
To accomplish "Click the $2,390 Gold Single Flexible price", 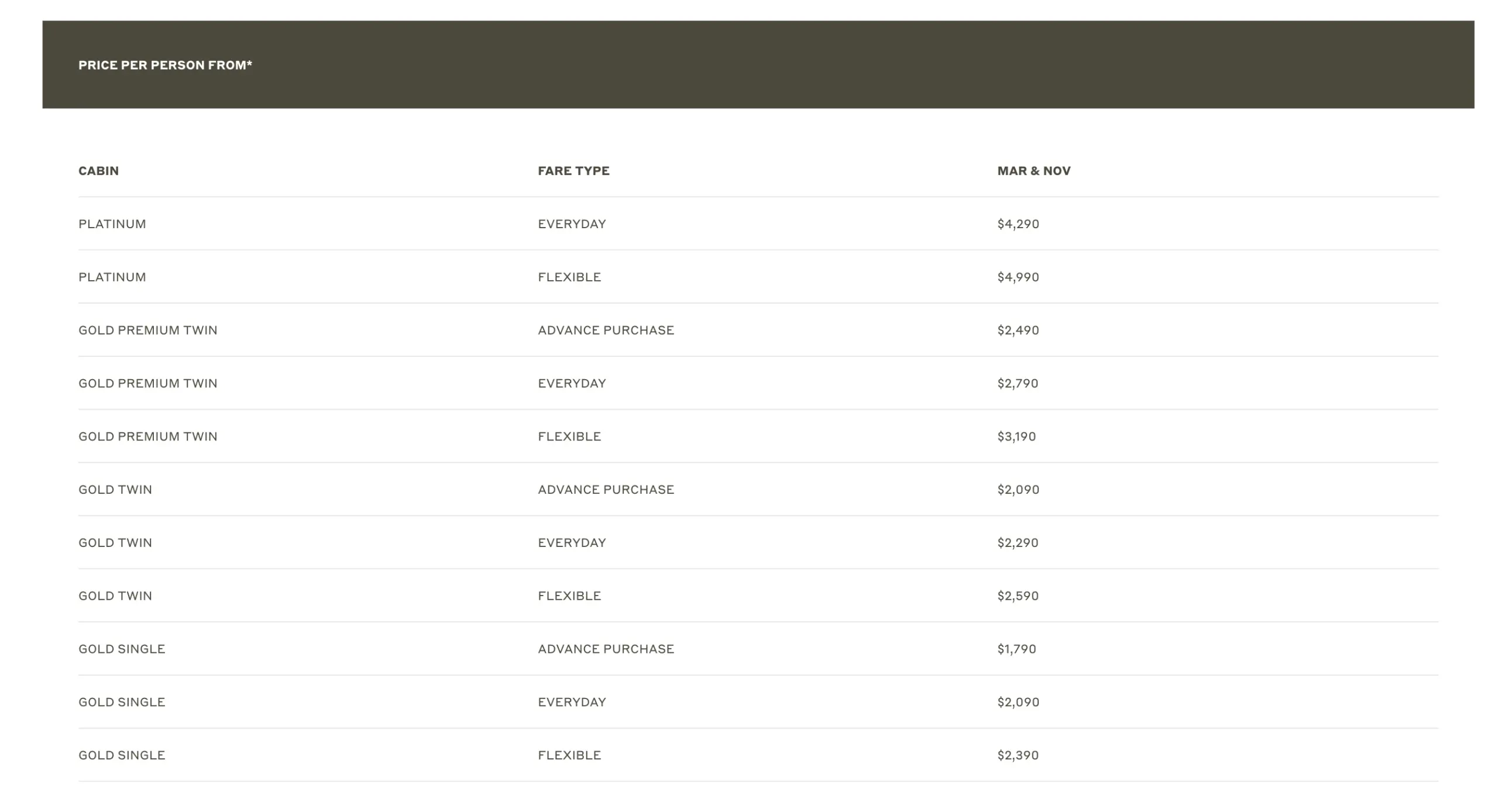I will [x=1018, y=755].
